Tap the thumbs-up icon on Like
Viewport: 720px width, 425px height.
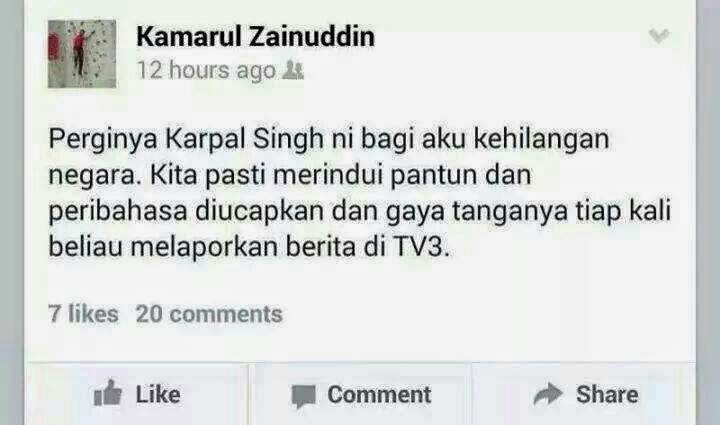(107, 393)
